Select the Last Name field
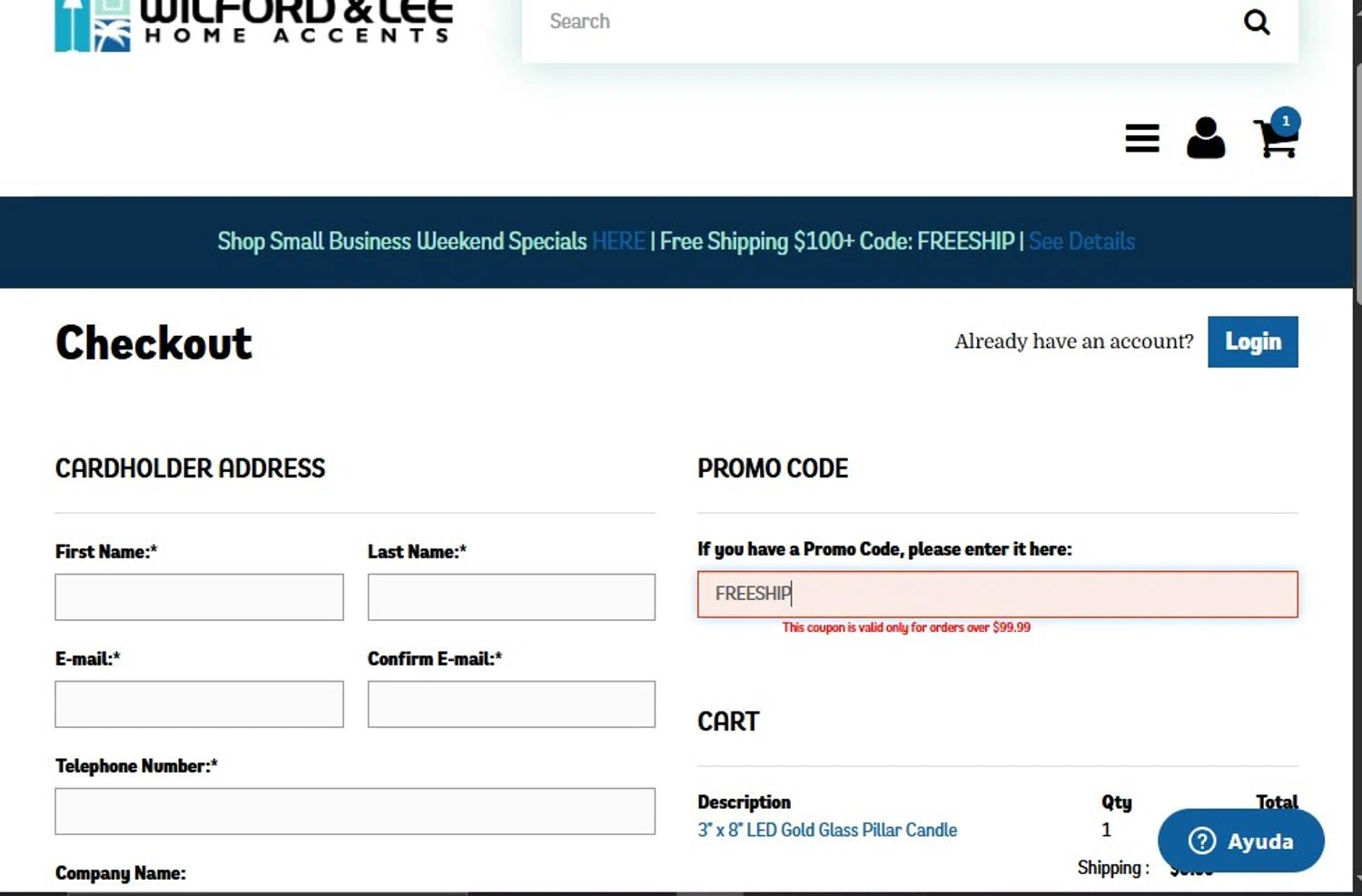Screen dimensions: 1362x896 point(511,597)
